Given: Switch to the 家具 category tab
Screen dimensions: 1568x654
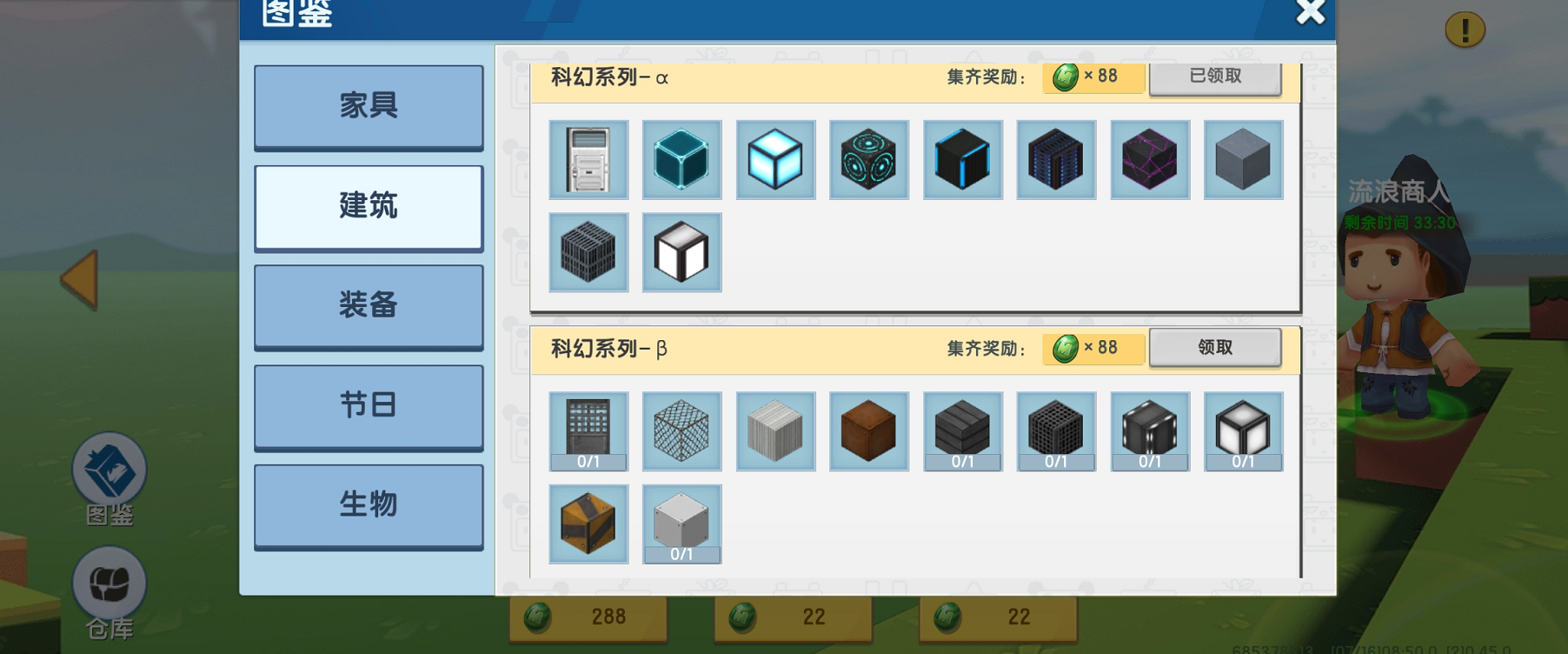Looking at the screenshot, I should click(369, 107).
